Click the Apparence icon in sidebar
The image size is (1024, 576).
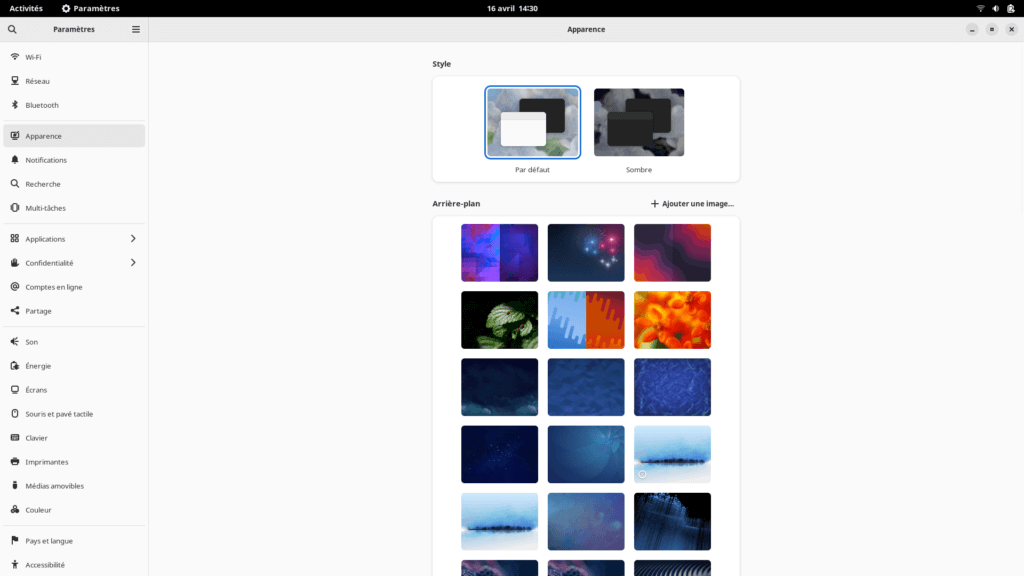[x=15, y=136]
